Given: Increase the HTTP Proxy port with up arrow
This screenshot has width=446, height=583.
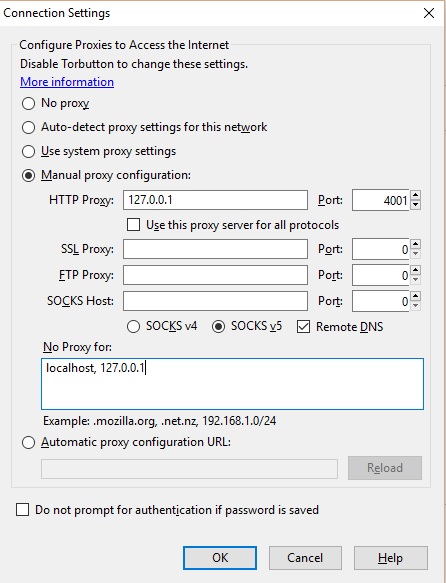Looking at the screenshot, I should (416, 195).
